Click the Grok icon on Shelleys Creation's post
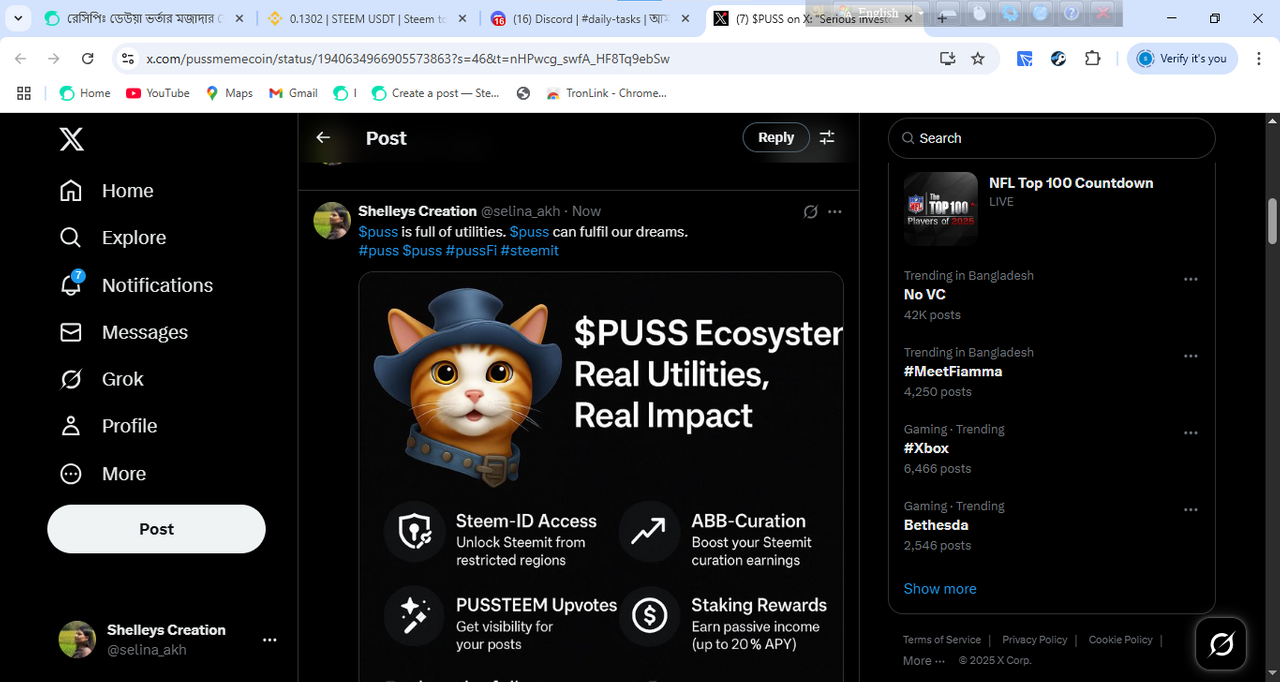The height and width of the screenshot is (682, 1280). 811,212
